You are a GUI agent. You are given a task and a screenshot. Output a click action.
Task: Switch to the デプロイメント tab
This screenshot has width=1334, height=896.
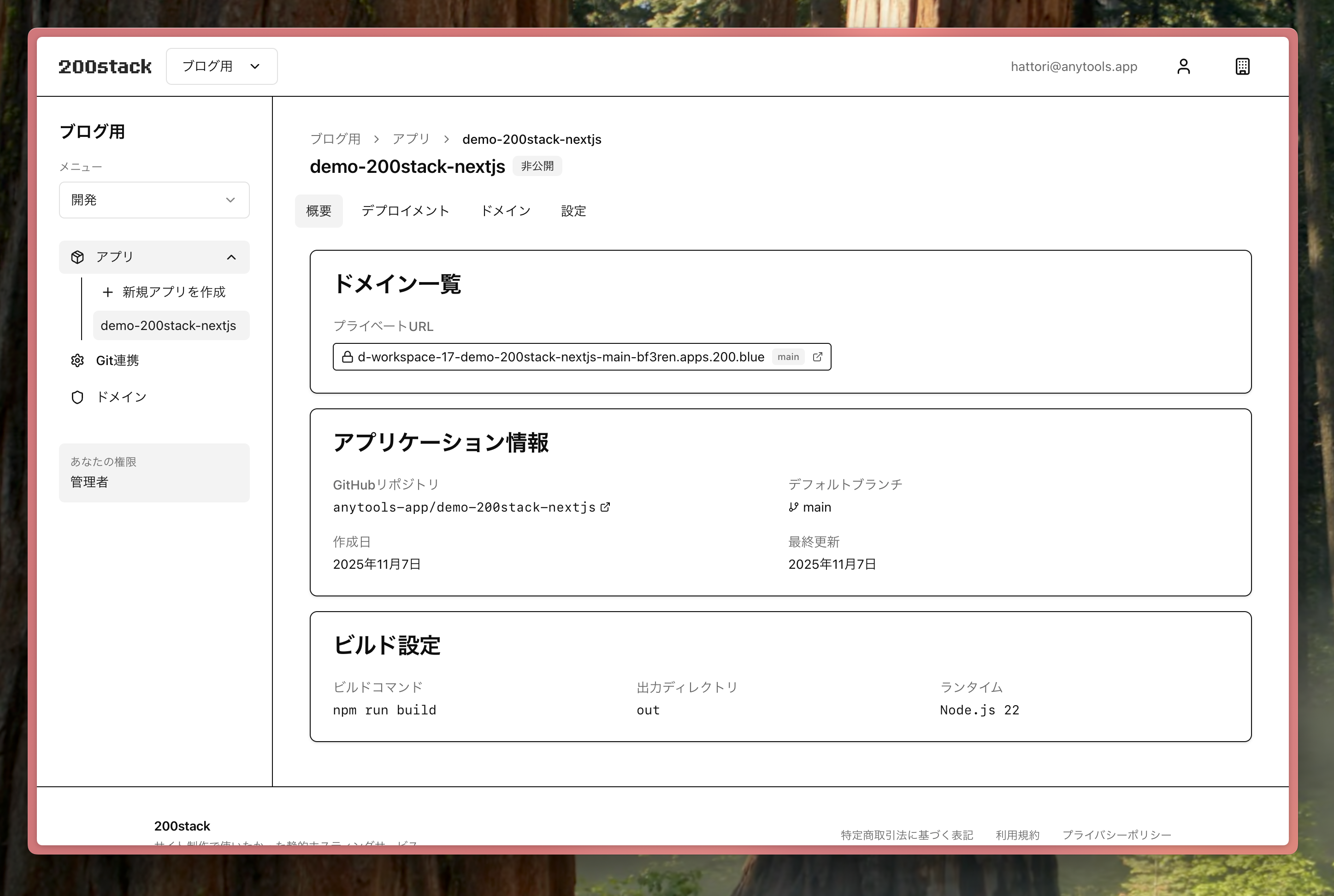click(x=405, y=211)
